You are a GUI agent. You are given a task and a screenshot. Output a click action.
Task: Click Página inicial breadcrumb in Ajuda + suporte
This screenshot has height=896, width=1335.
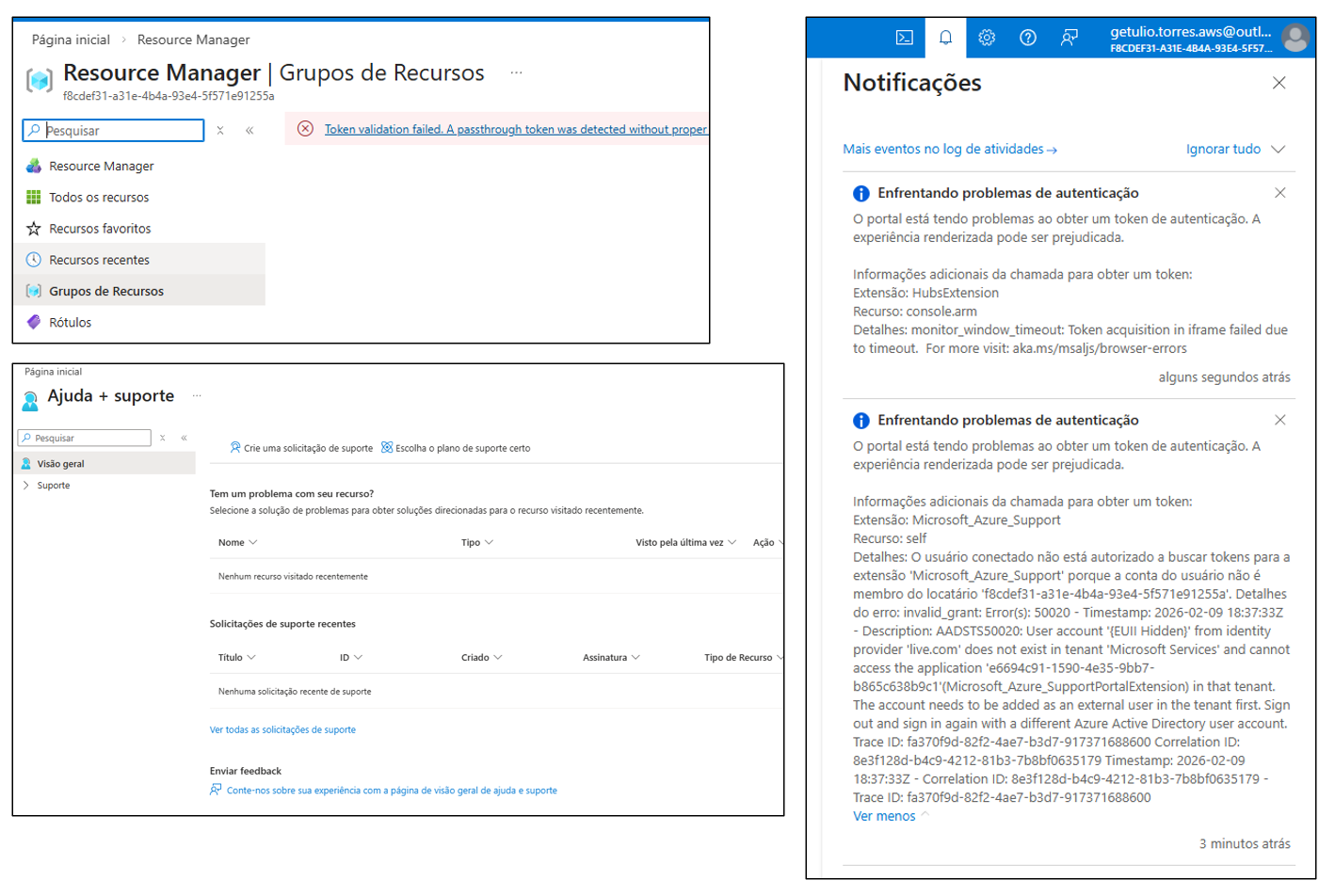click(x=53, y=372)
